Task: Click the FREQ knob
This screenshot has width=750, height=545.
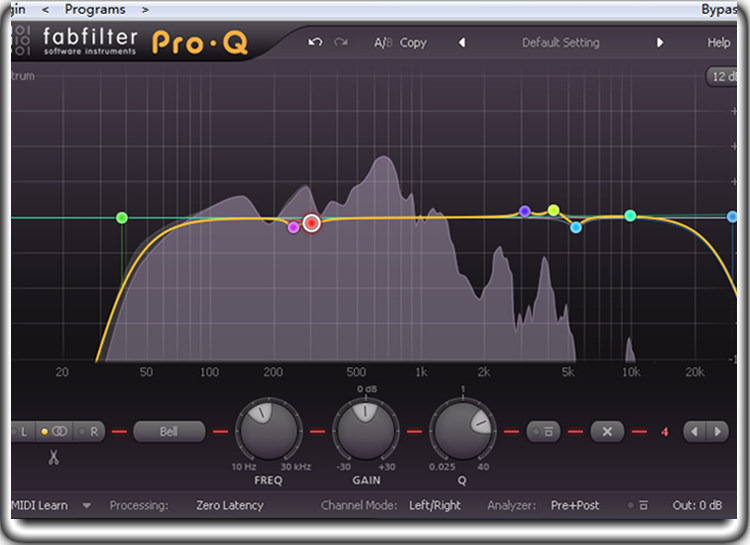Action: pyautogui.click(x=269, y=430)
